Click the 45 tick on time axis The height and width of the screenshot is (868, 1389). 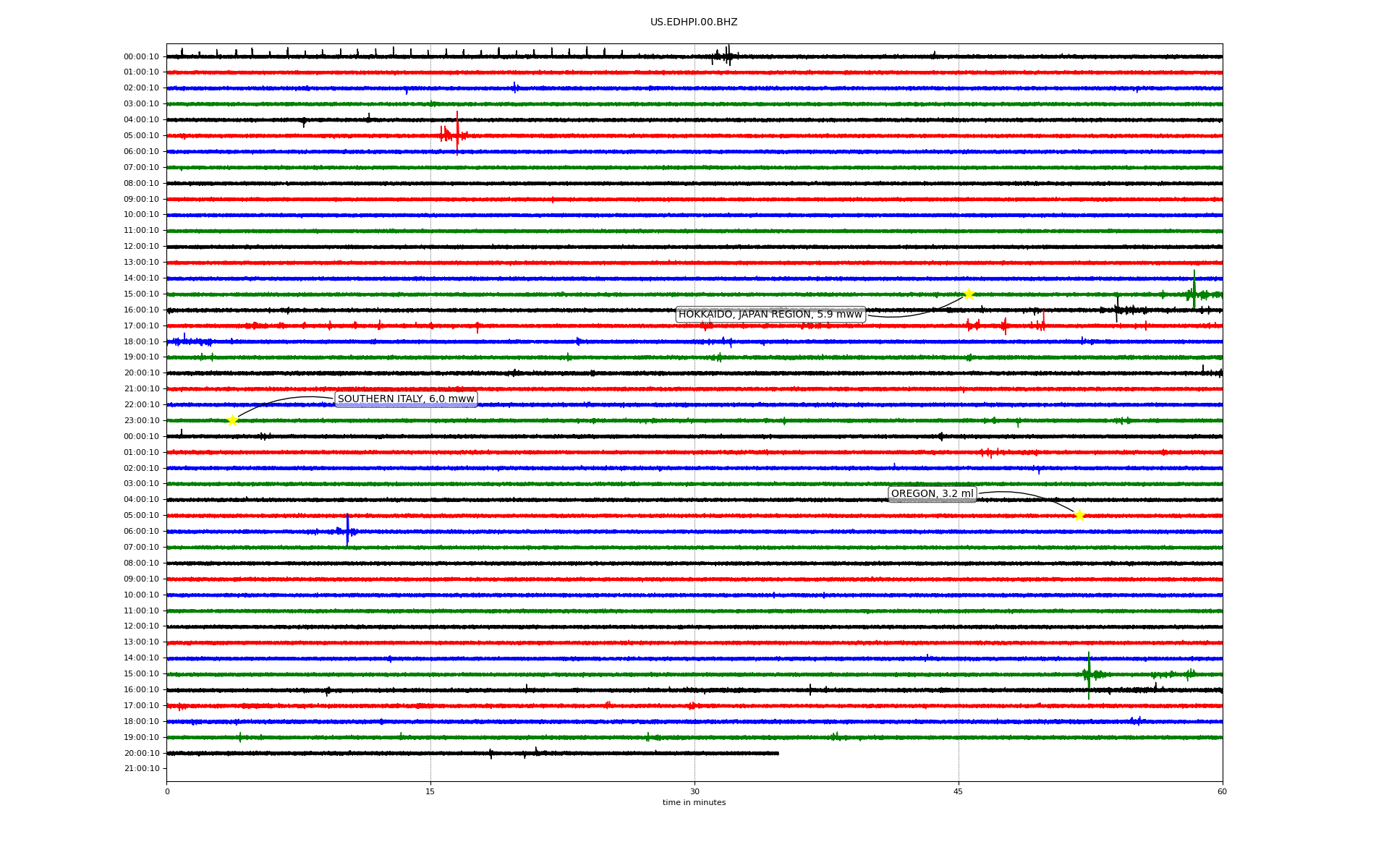959,791
